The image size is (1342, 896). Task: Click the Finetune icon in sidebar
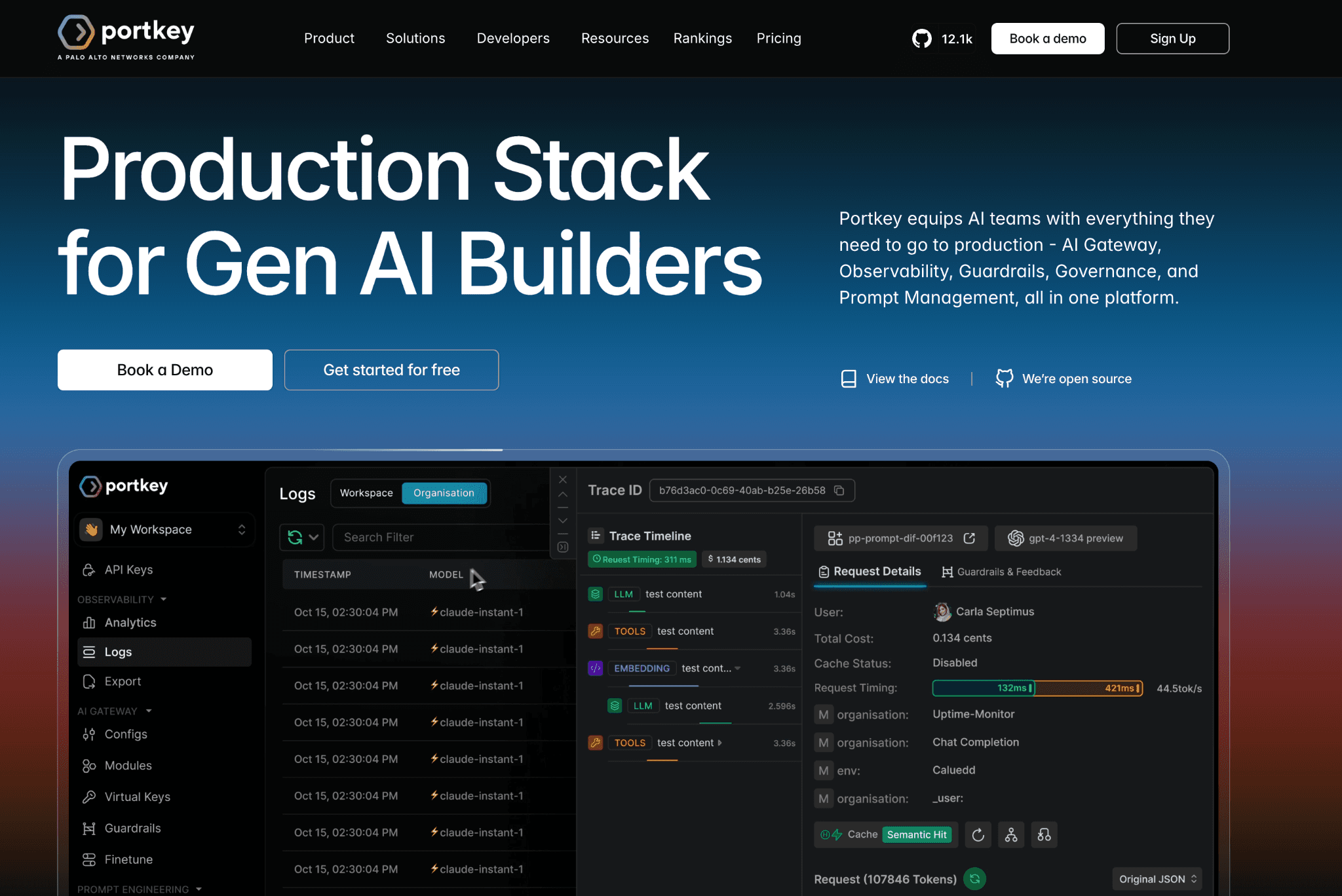[x=89, y=860]
